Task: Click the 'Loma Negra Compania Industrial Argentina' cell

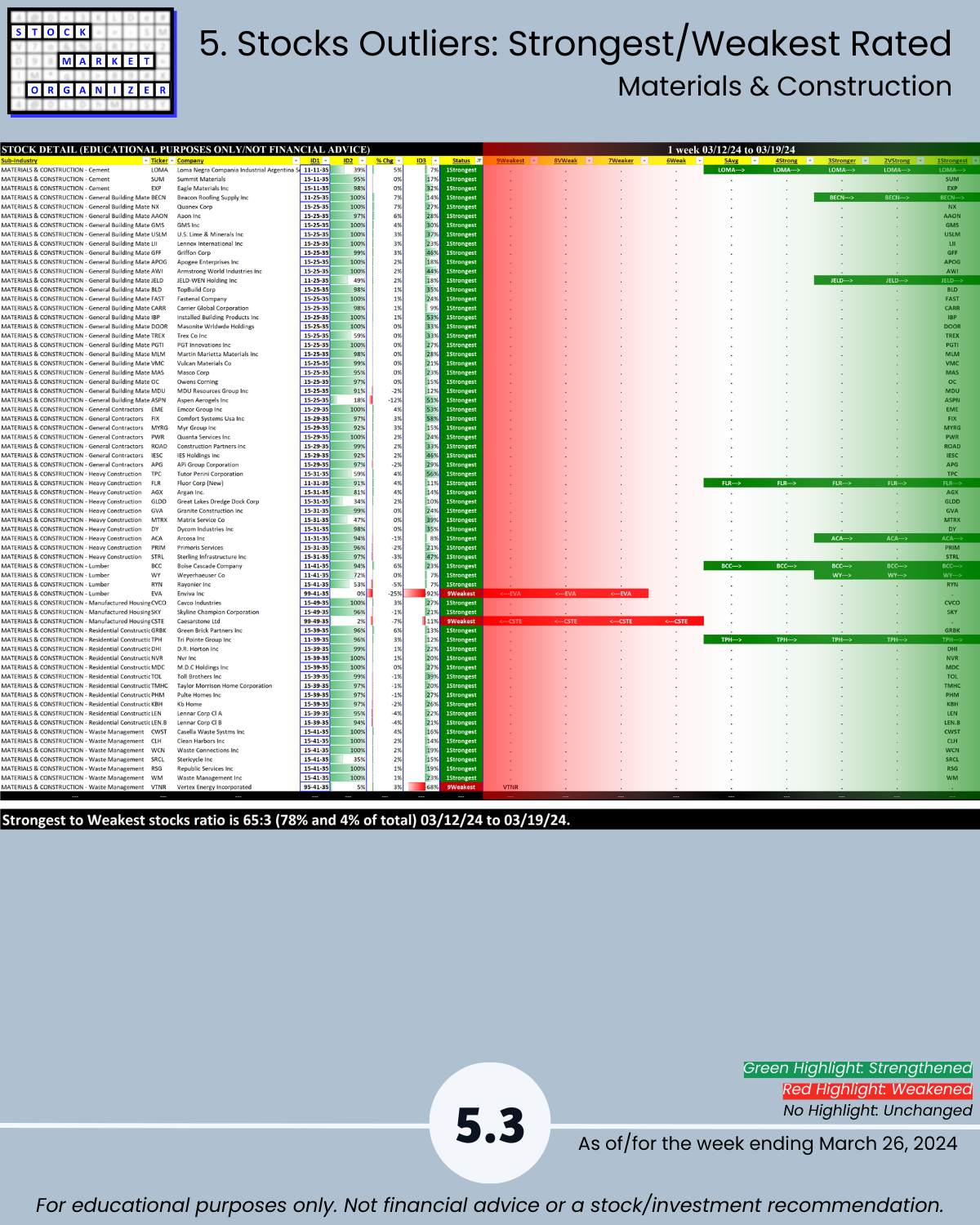Action: pos(238,170)
